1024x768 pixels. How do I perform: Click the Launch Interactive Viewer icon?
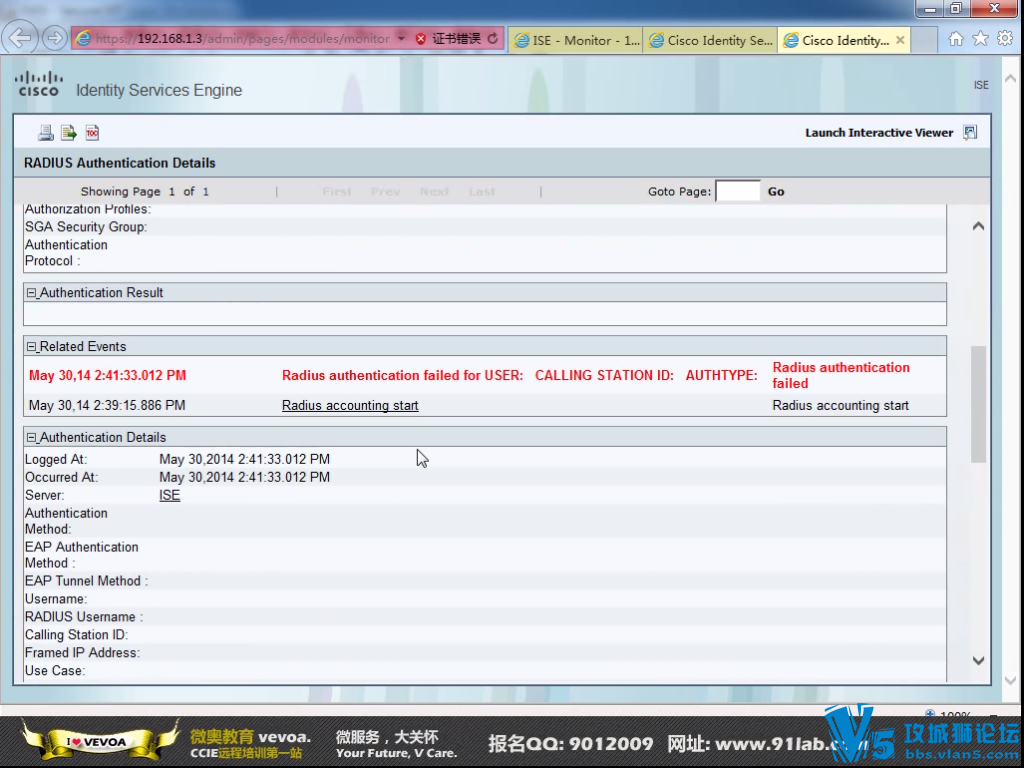[968, 131]
